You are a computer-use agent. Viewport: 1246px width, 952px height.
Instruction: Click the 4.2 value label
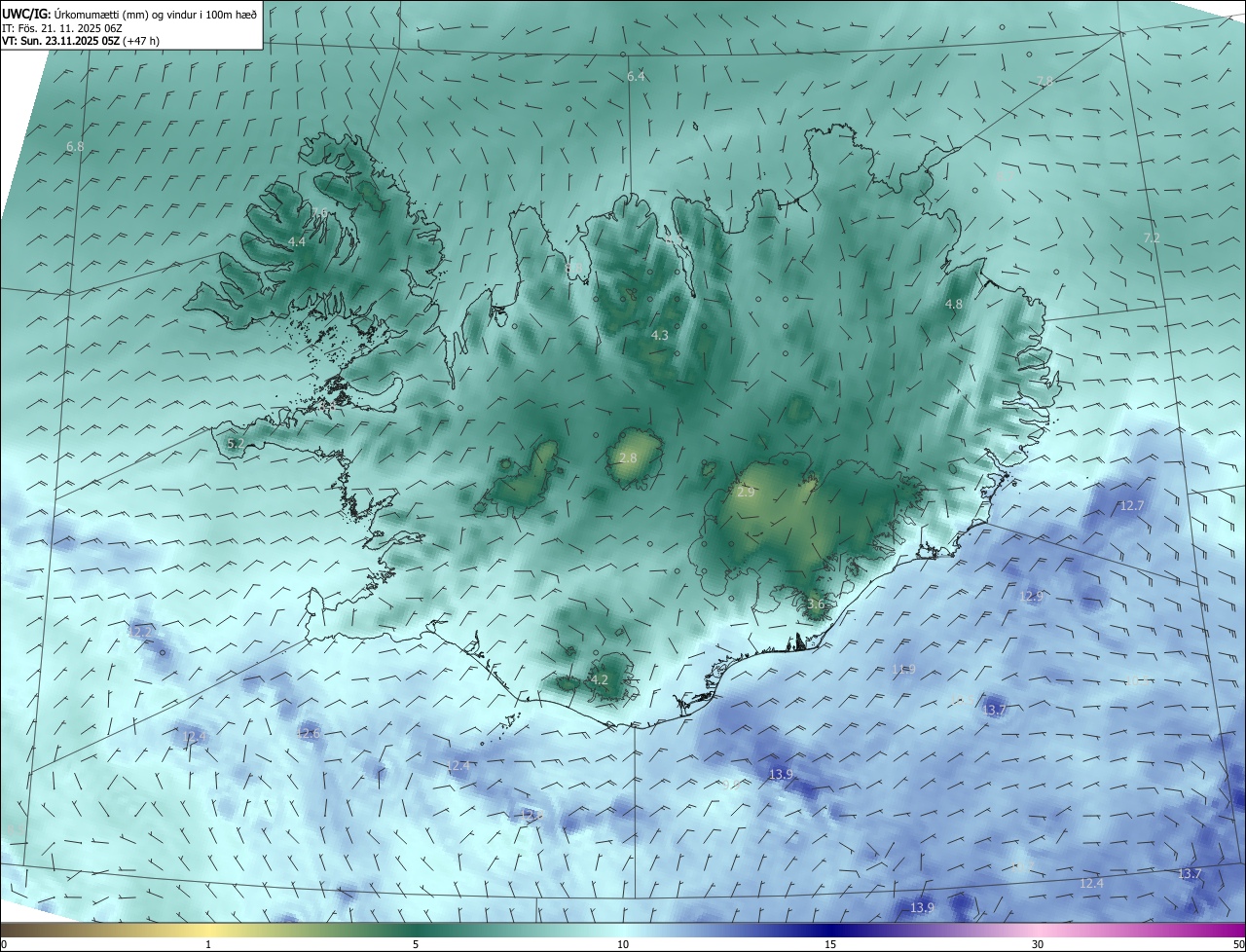[600, 679]
